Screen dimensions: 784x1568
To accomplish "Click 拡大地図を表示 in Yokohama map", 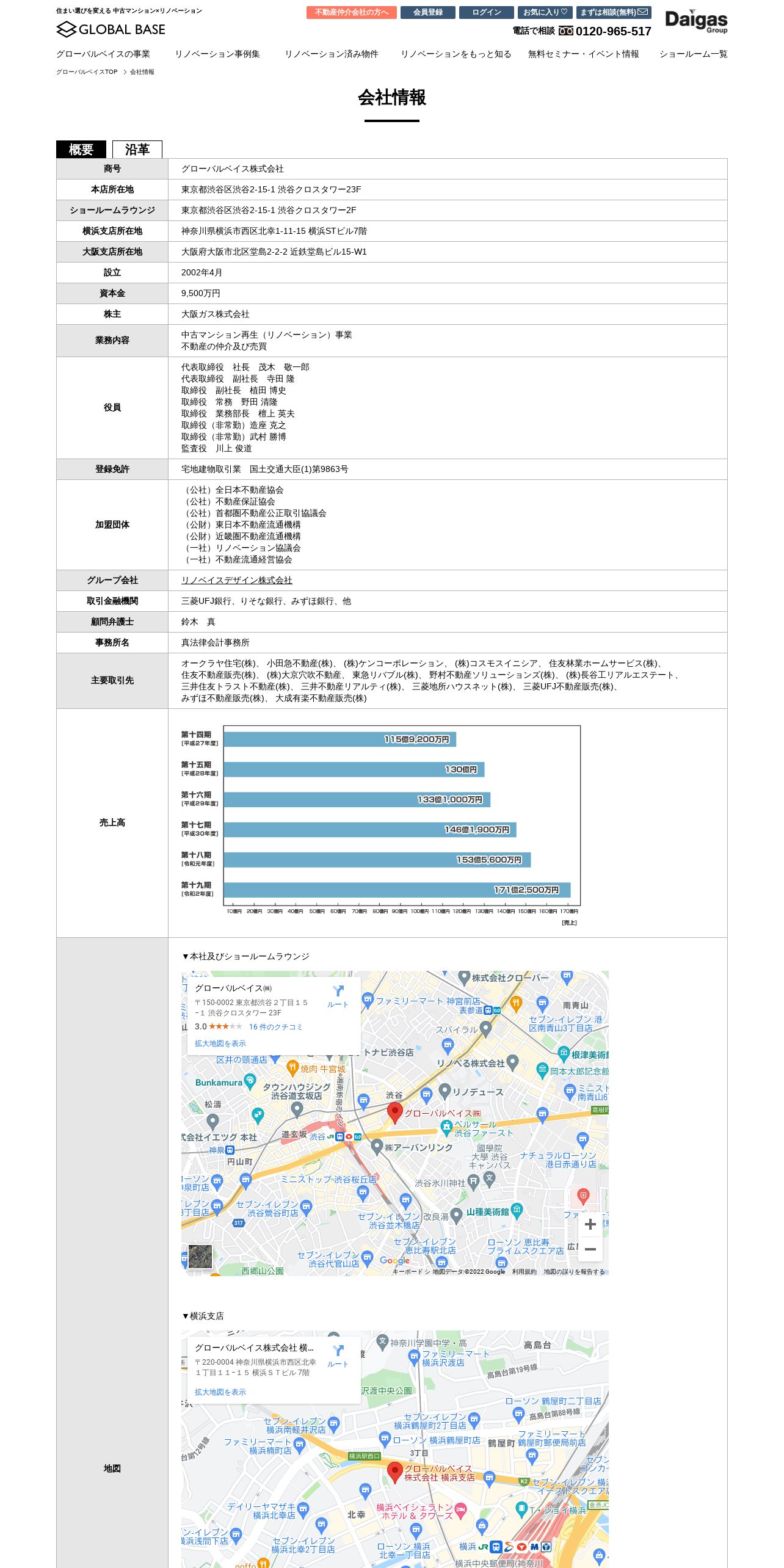I will point(220,1392).
